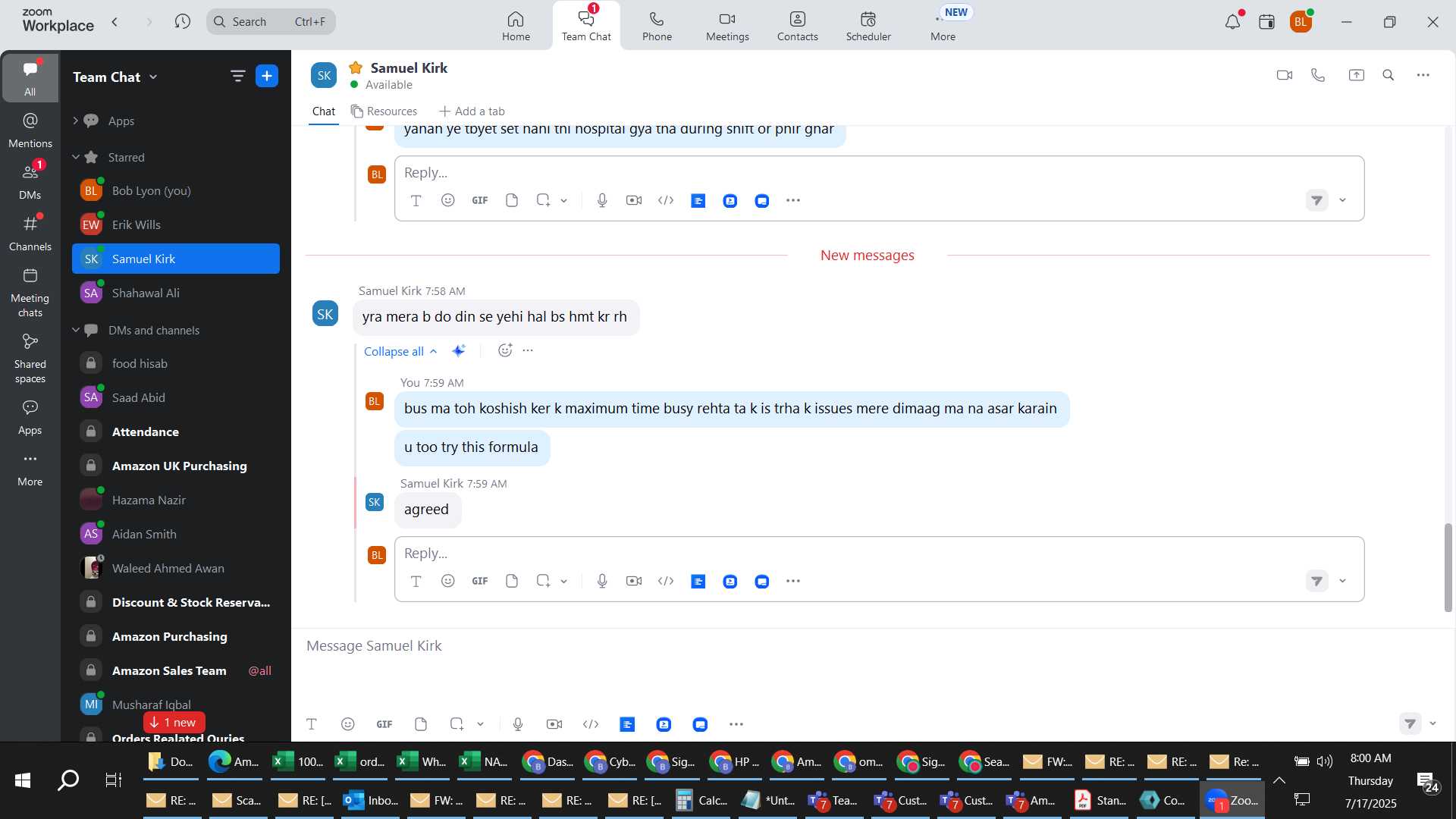Open send options dropdown in lower reply box
Screen dimensions: 1456x819
pos(1342,581)
